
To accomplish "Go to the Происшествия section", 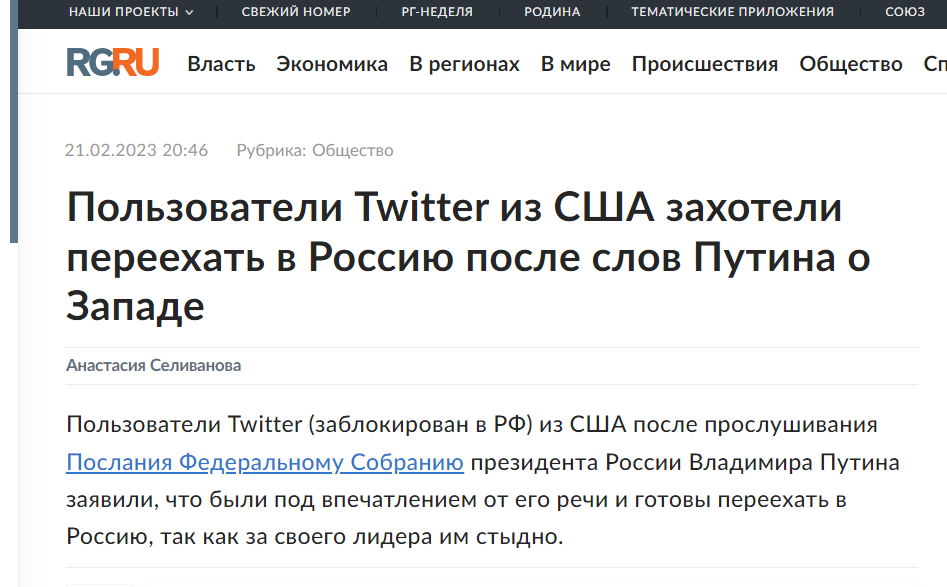I will (705, 64).
